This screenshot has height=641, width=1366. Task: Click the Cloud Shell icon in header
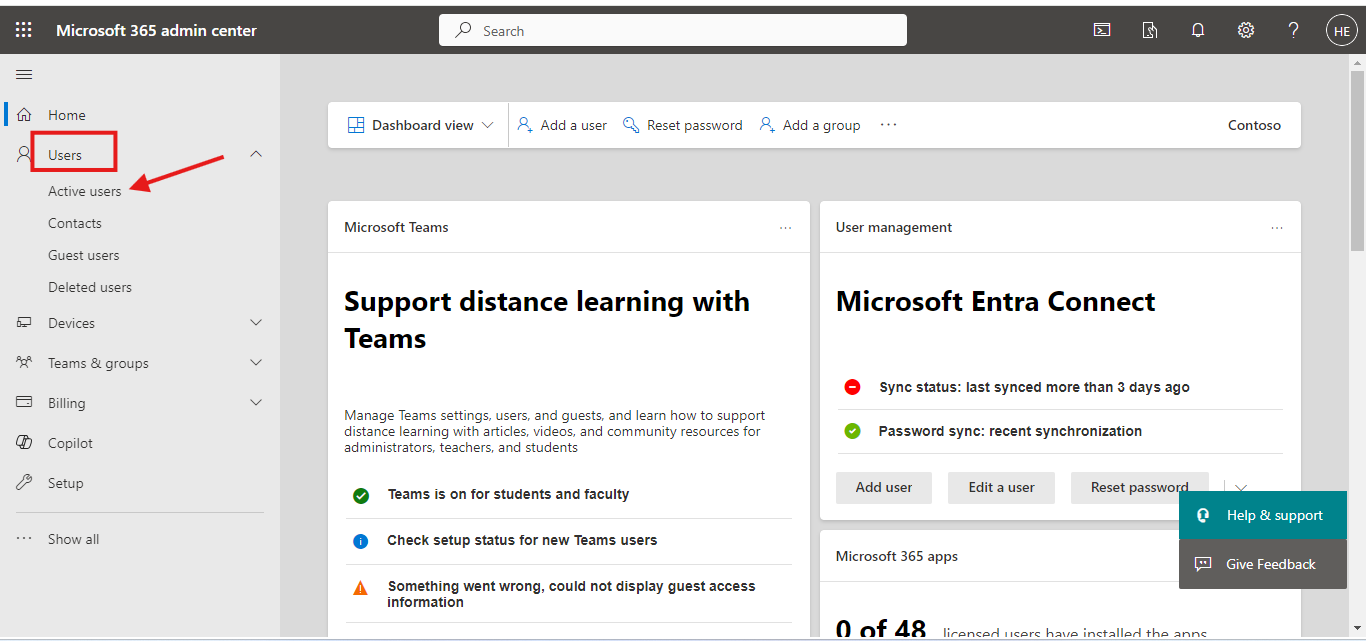tap(1102, 30)
